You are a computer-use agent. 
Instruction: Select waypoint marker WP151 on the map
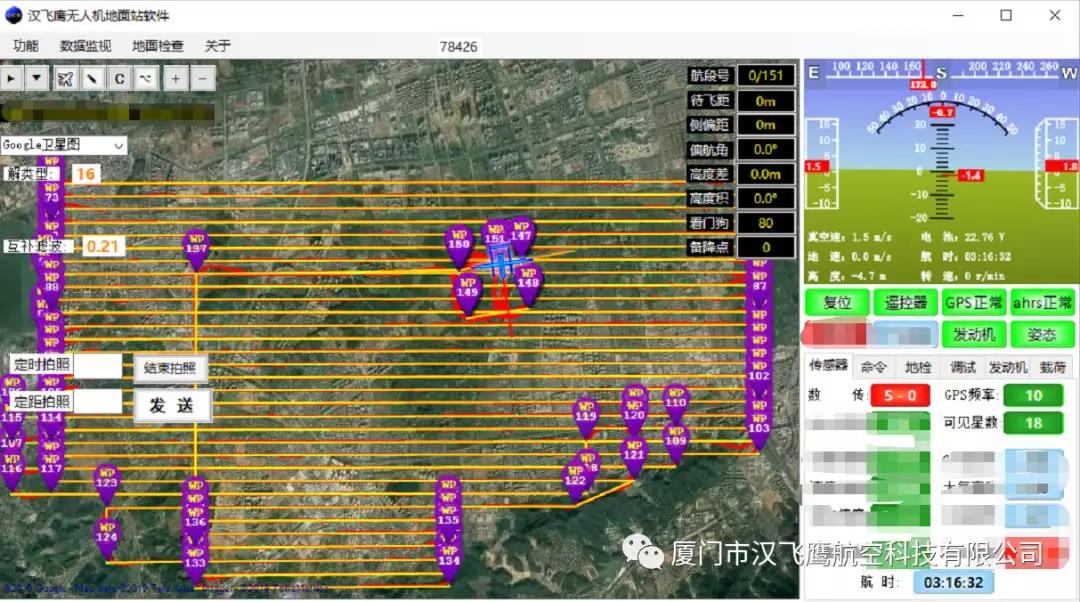click(494, 235)
